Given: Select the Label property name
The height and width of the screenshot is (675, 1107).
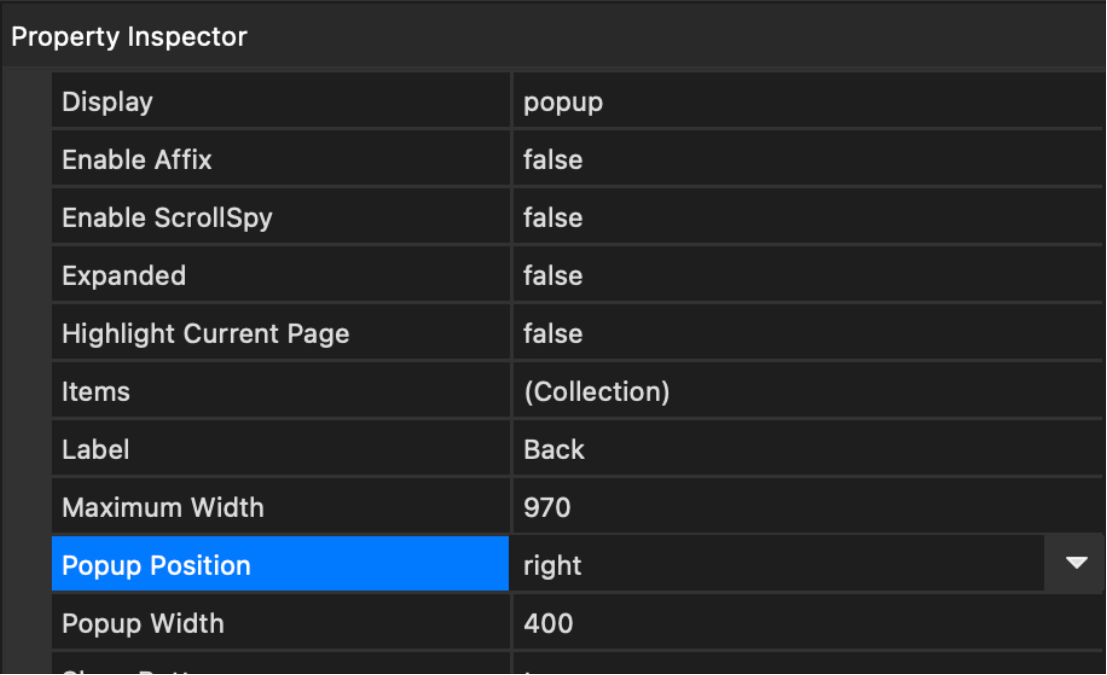Looking at the screenshot, I should [x=96, y=449].
